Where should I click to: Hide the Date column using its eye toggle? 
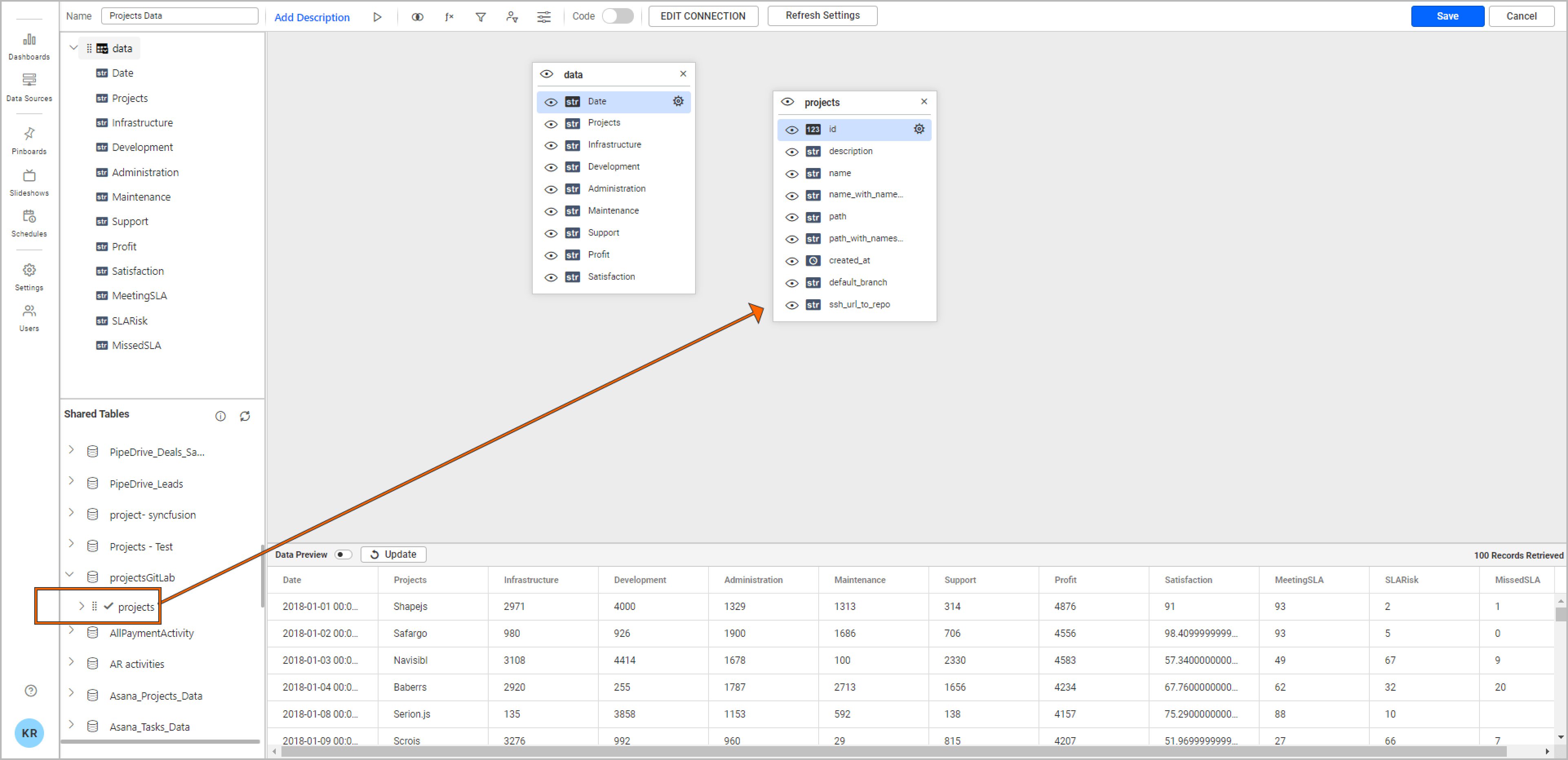(550, 101)
